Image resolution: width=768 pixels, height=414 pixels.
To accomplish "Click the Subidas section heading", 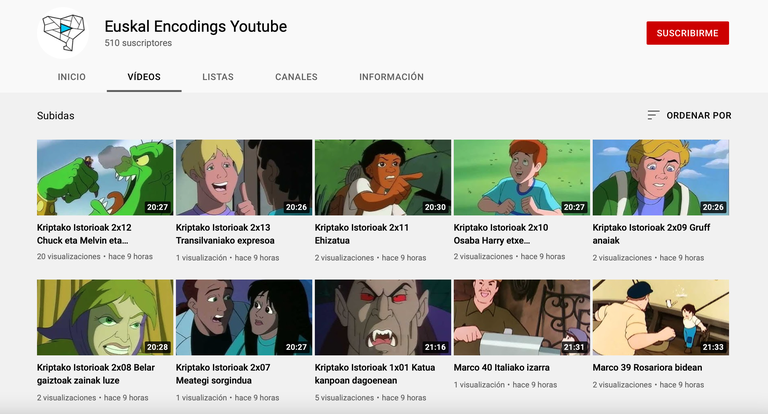I will [56, 116].
